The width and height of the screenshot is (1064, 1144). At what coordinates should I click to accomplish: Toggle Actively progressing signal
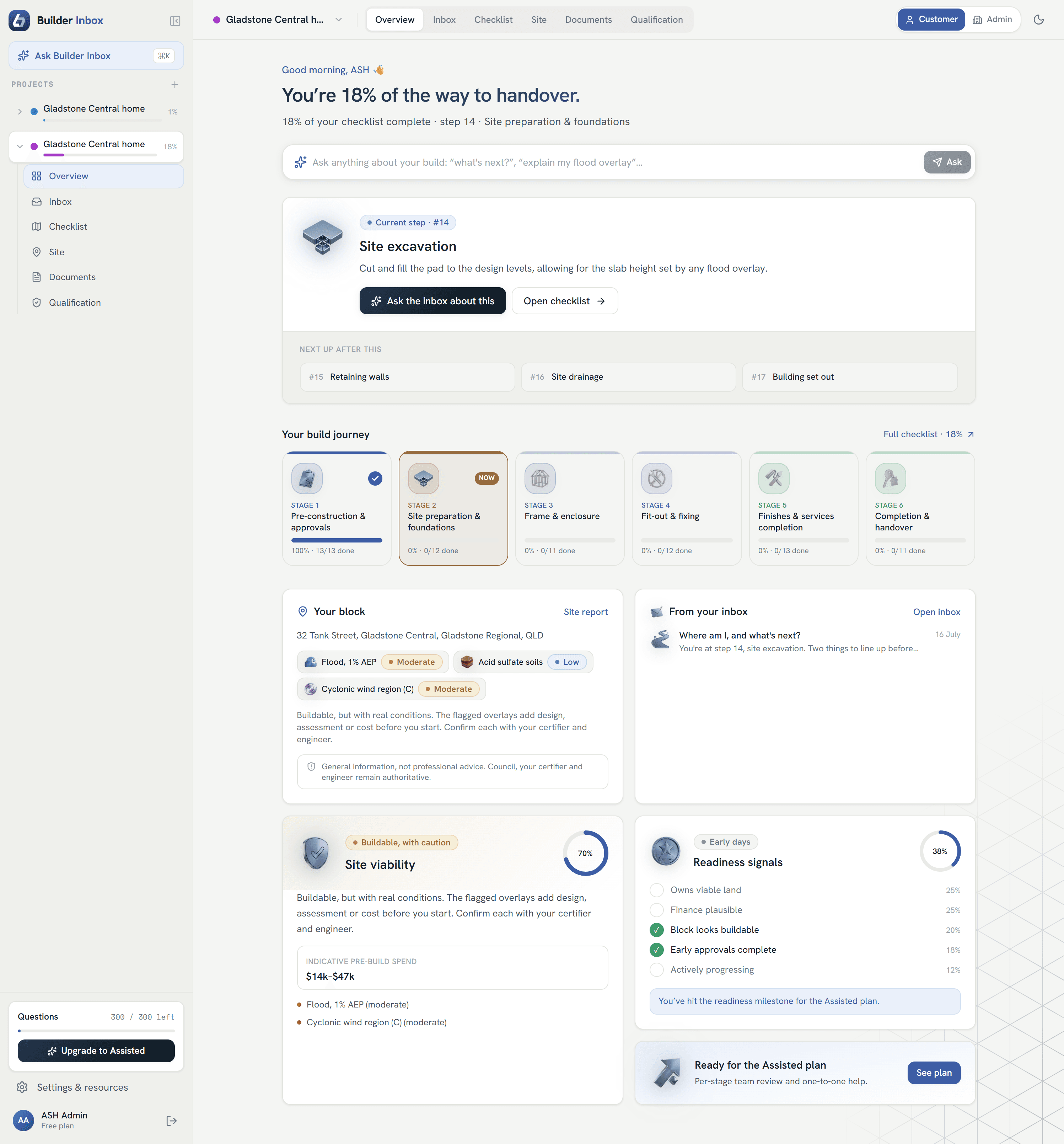(x=656, y=970)
